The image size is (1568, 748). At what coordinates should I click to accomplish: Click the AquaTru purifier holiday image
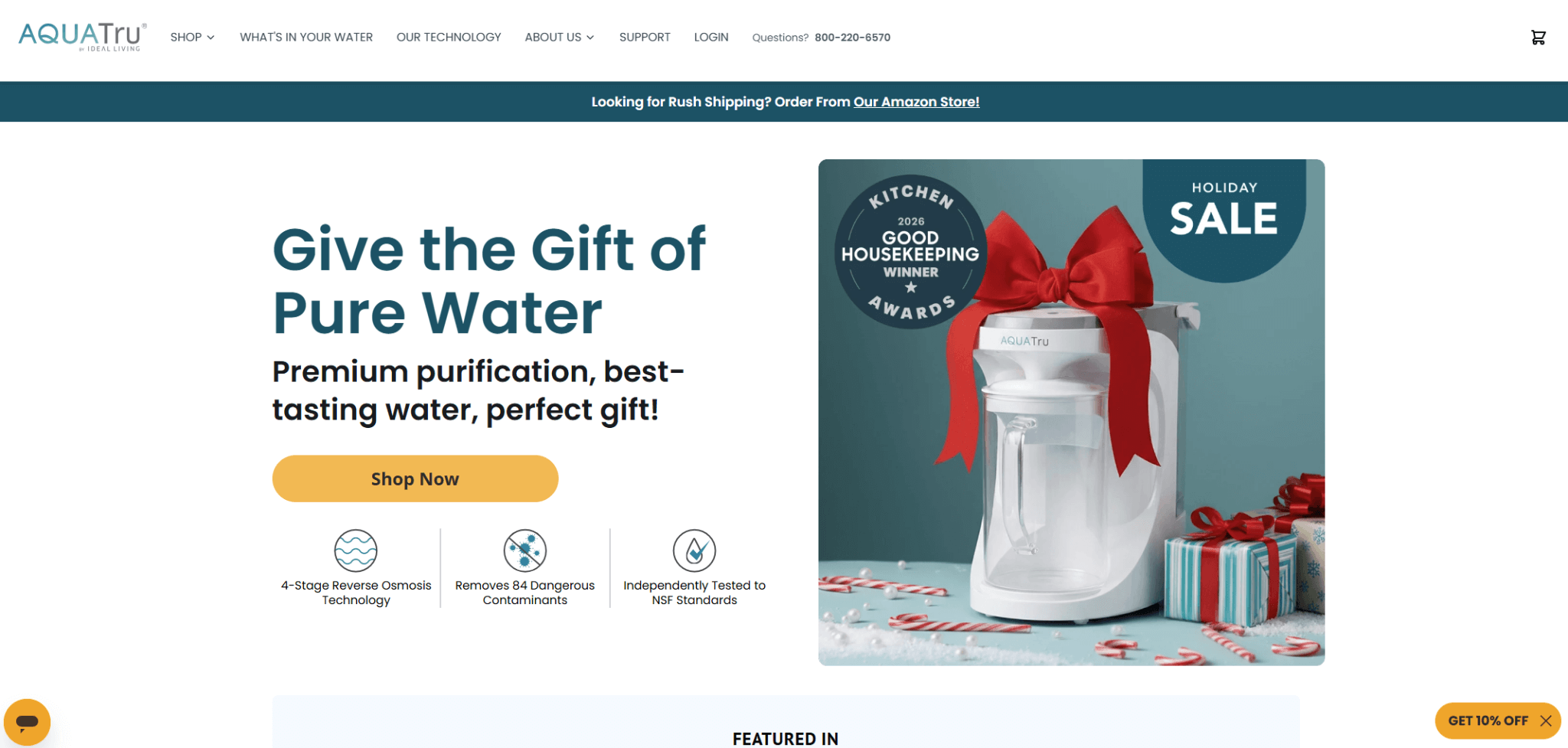point(1071,412)
